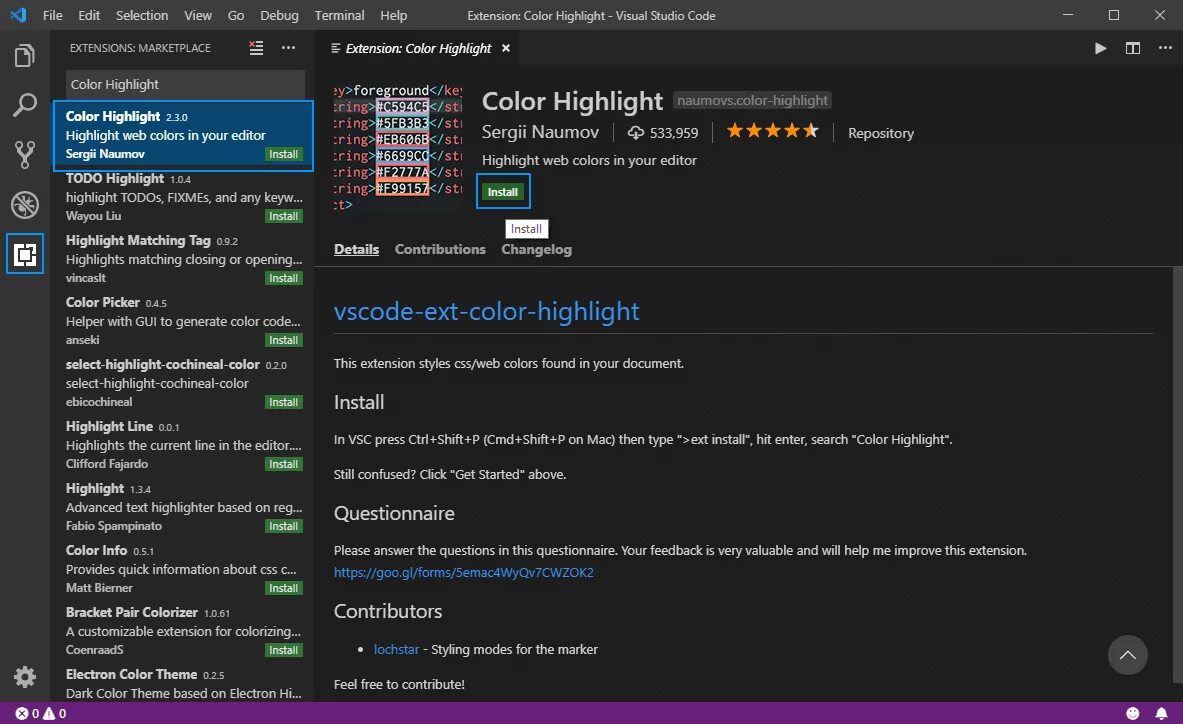This screenshot has width=1183, height=724.
Task: Switch to the Changelog tab
Action: [536, 250]
